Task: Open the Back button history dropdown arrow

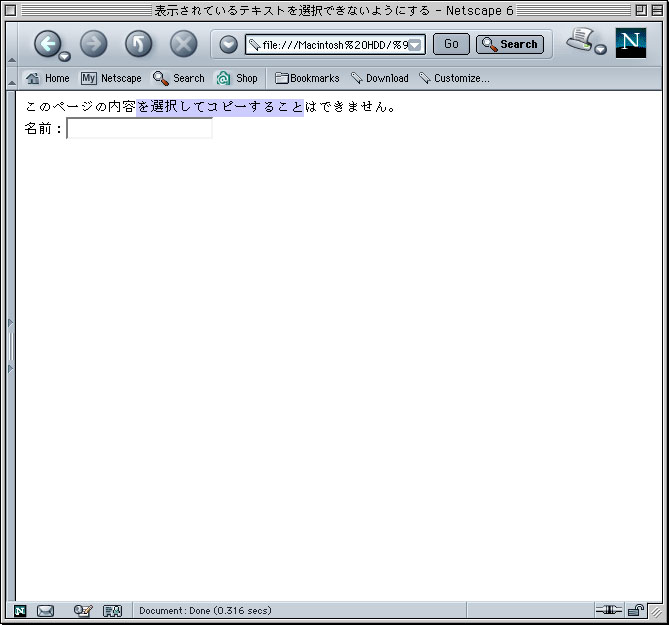Action: pyautogui.click(x=64, y=56)
